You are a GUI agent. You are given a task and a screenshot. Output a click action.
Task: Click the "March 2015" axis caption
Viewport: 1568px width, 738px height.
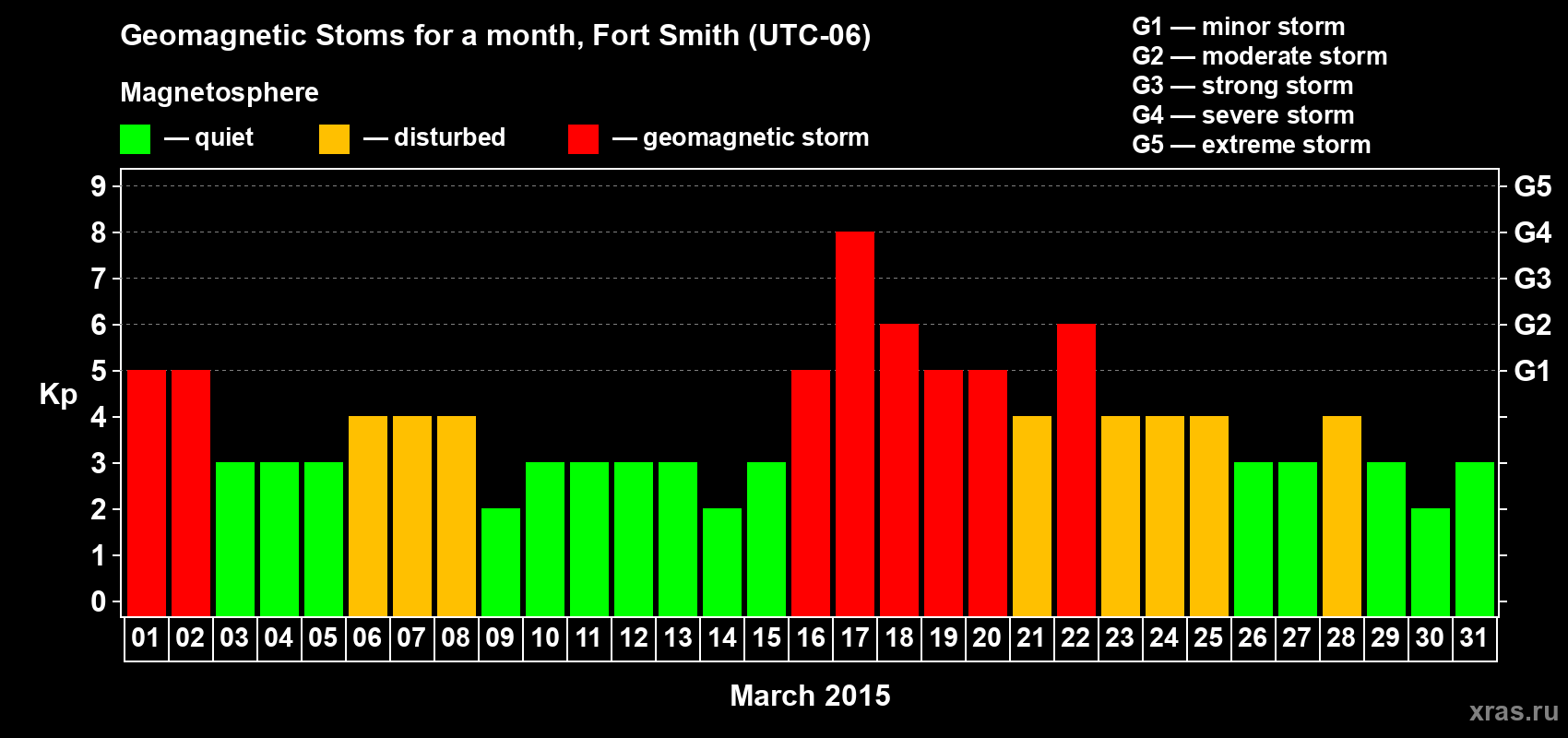[810, 696]
